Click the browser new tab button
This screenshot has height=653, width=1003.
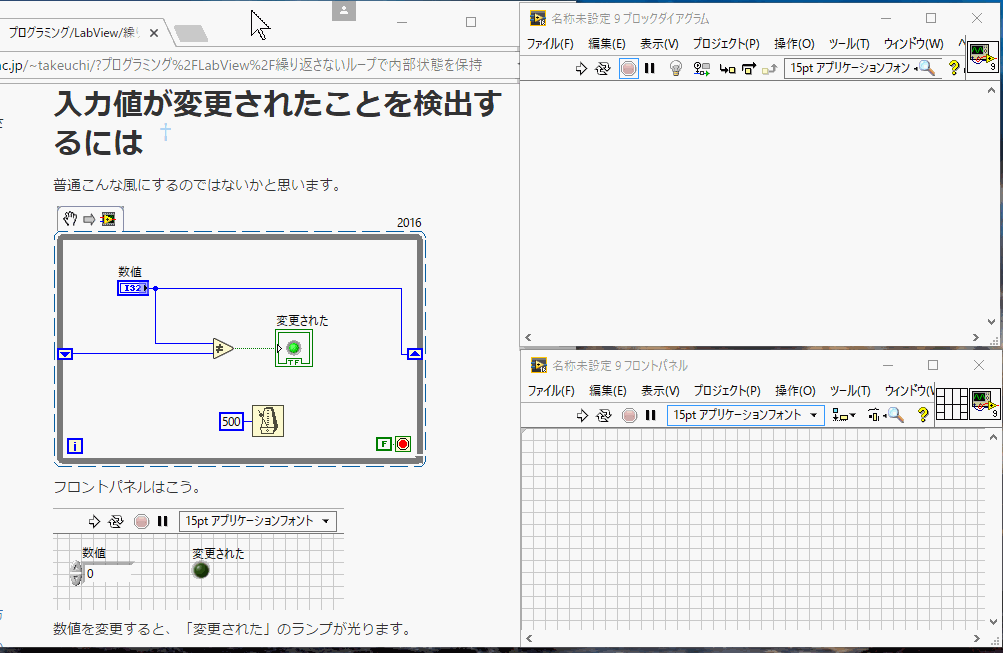click(190, 33)
